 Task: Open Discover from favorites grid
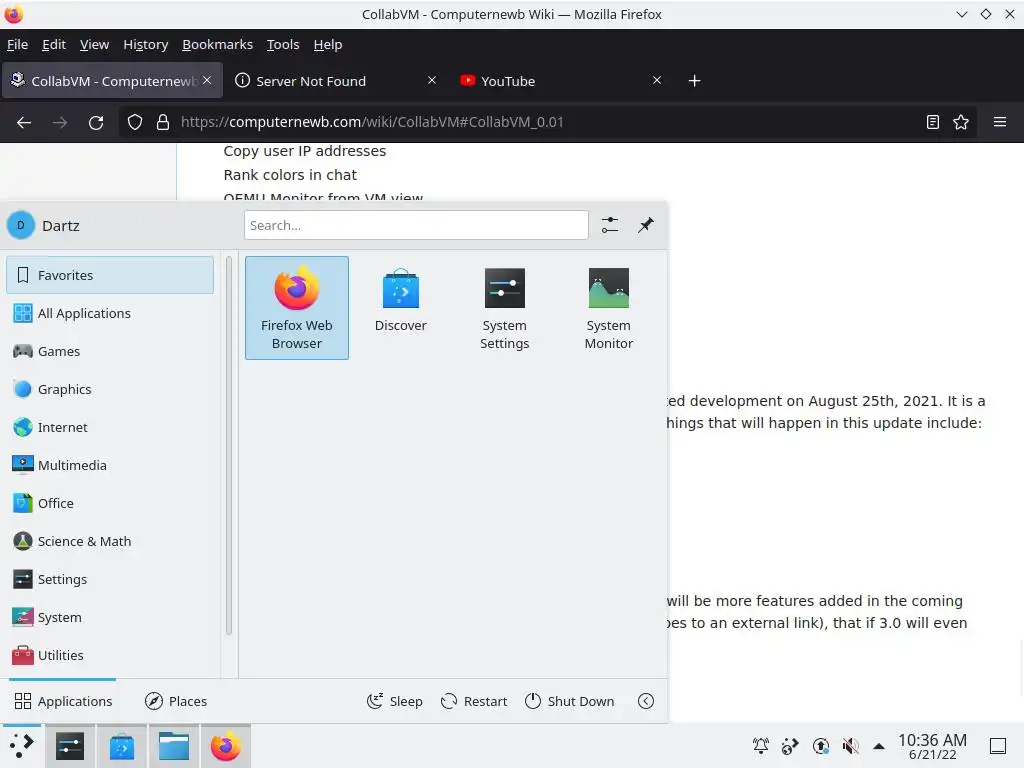point(400,302)
